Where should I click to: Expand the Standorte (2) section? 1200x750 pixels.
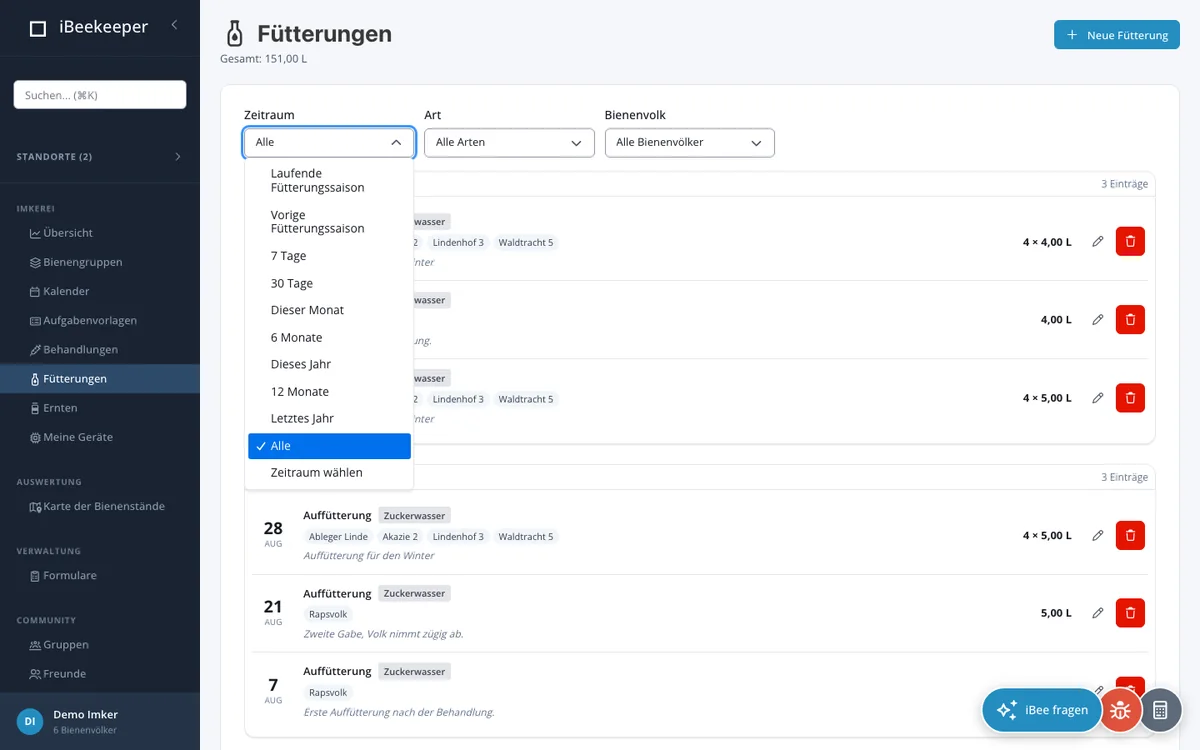tap(100, 157)
